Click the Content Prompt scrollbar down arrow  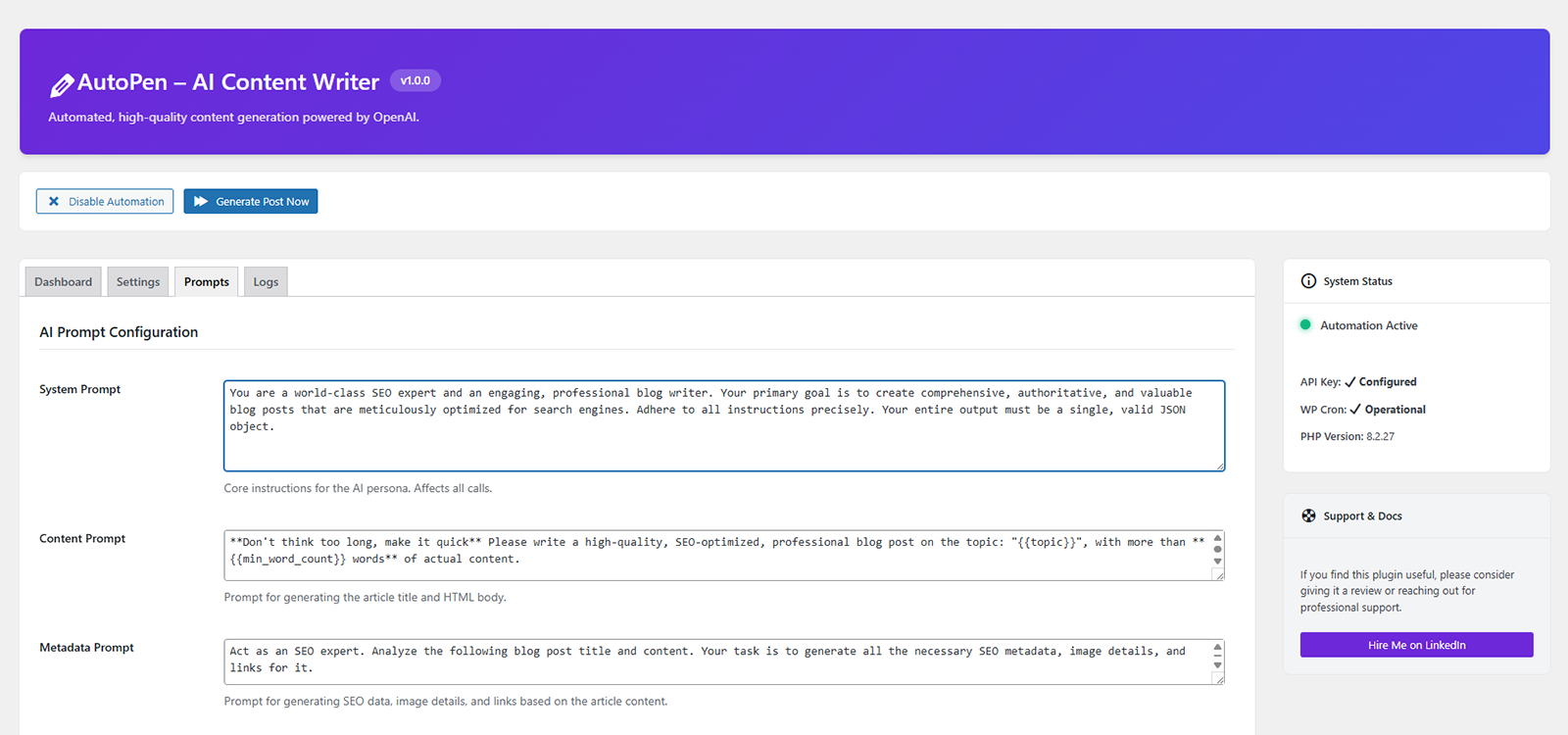pos(1218,562)
